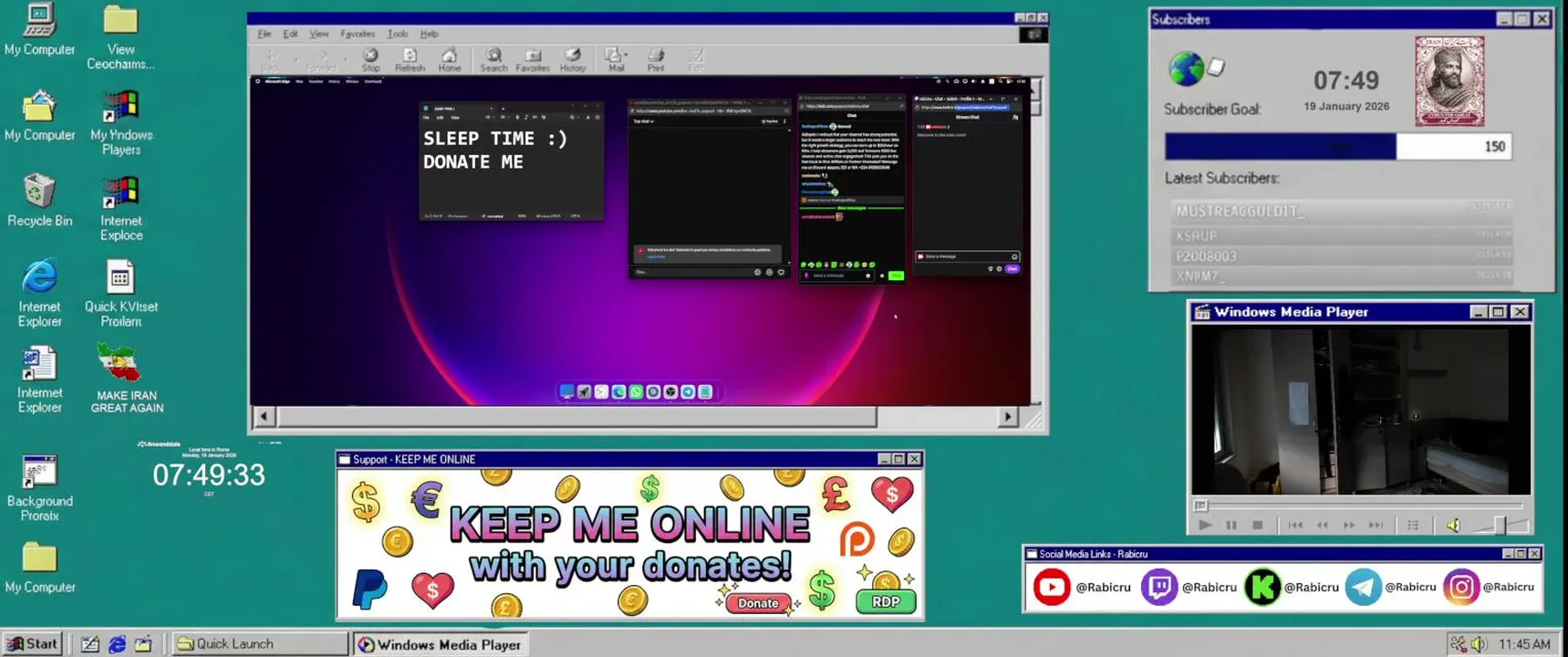Switch to Windows Media Player taskbar button

(440, 644)
